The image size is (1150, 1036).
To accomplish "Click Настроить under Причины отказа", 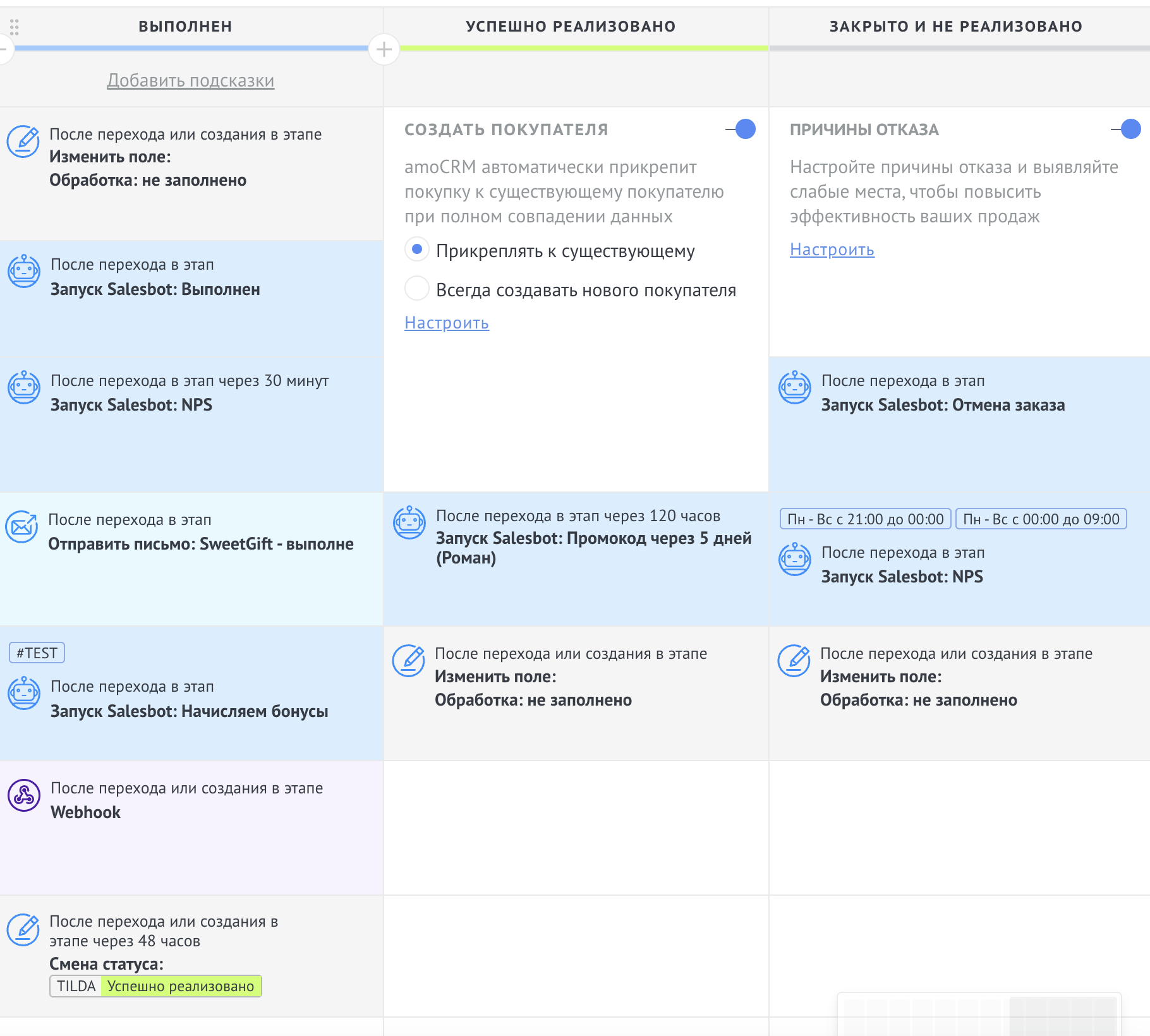I will click(832, 250).
